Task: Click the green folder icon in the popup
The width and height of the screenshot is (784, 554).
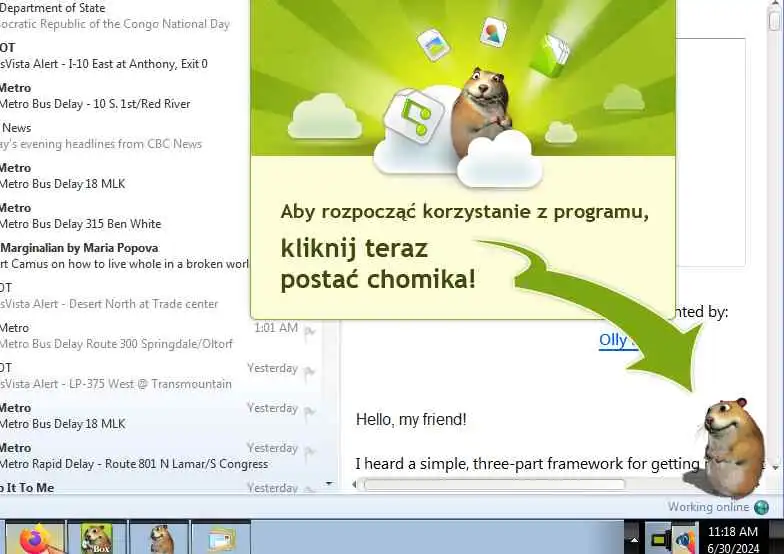Action: (x=549, y=55)
